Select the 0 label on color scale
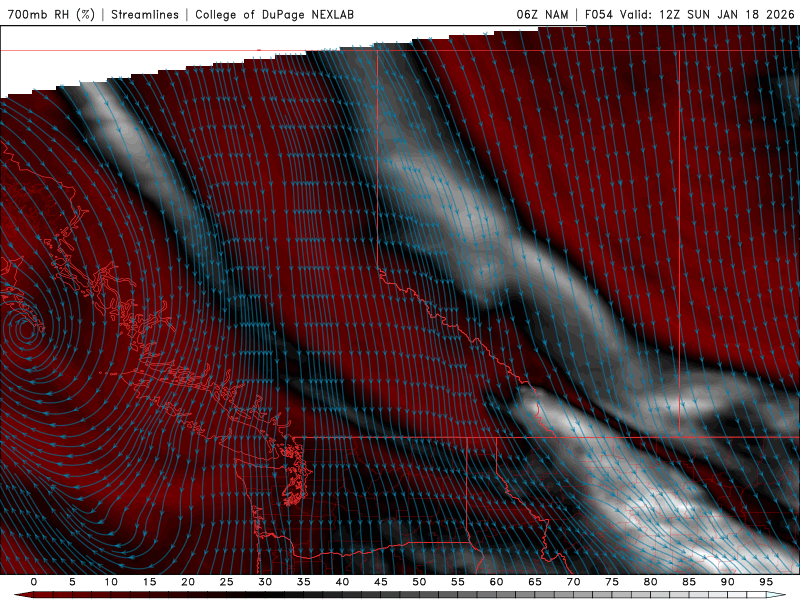The image size is (800, 600). tap(34, 582)
